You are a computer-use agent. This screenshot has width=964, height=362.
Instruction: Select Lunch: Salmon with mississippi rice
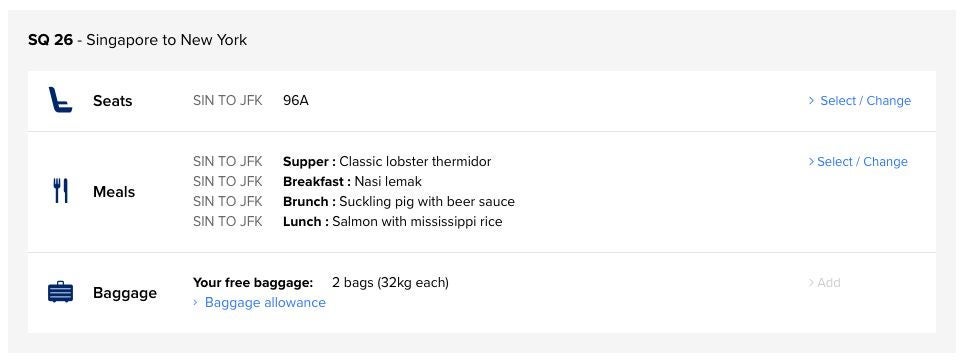(392, 221)
